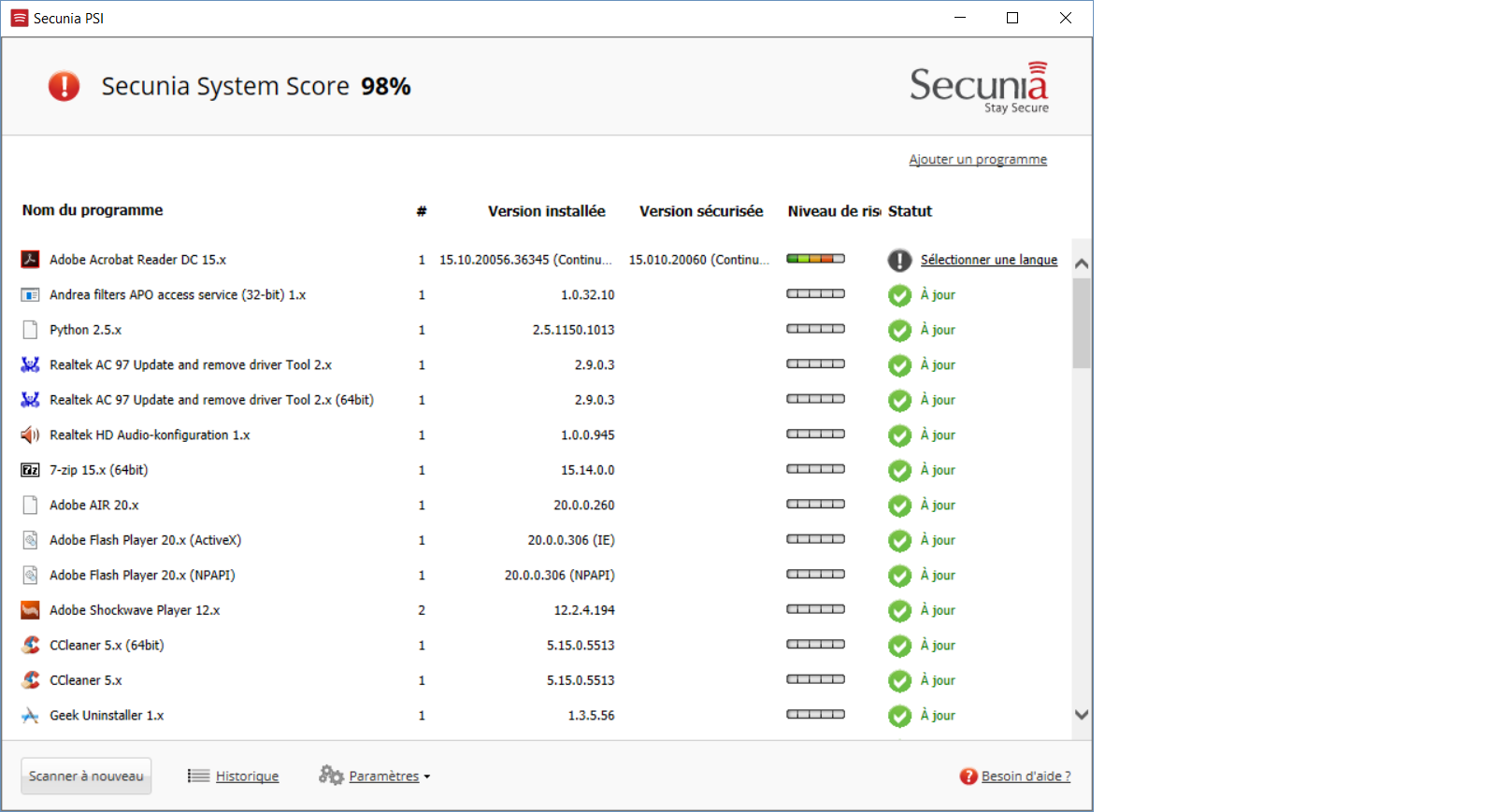This screenshot has width=1507, height=812.
Task: Select the Geek Uninstaller 1.x name
Action: click(x=107, y=716)
